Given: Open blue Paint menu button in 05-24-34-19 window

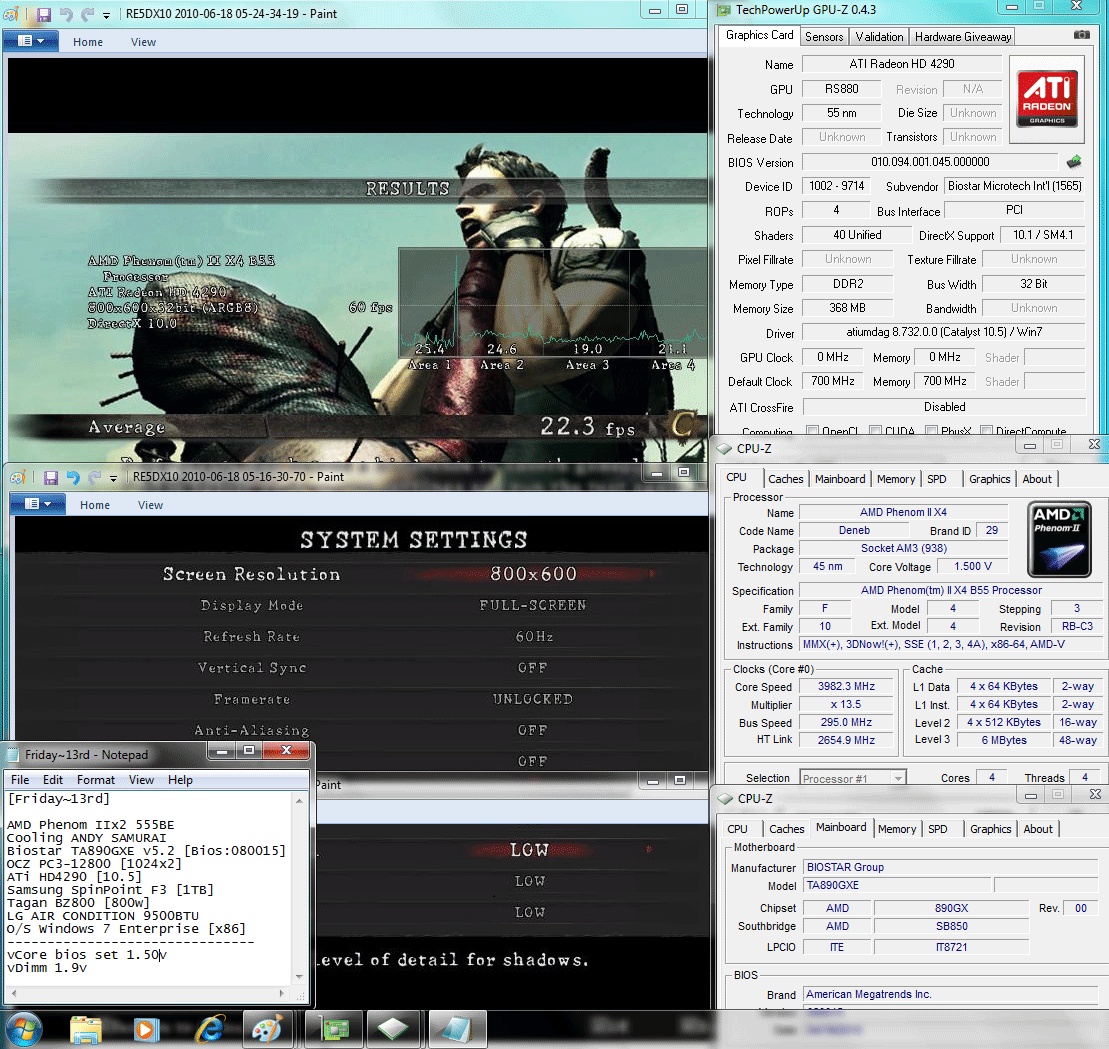Looking at the screenshot, I should click(30, 41).
